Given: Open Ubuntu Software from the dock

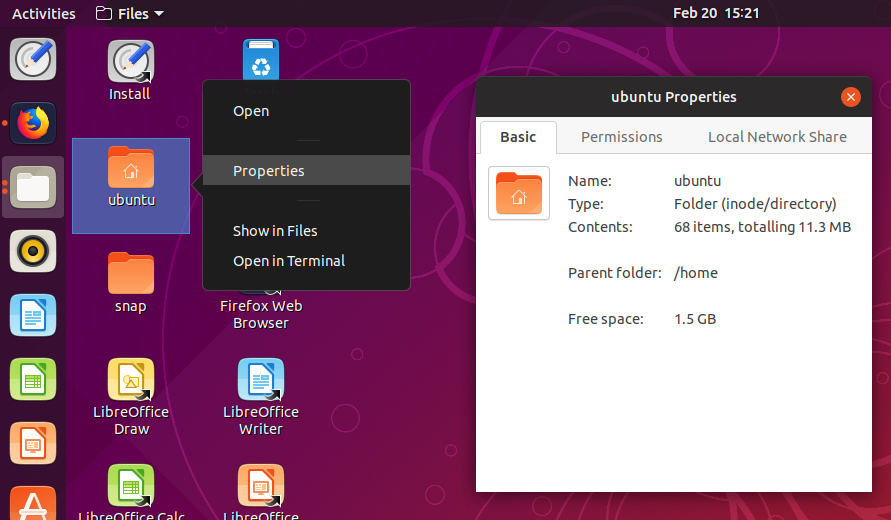Looking at the screenshot, I should [33, 503].
